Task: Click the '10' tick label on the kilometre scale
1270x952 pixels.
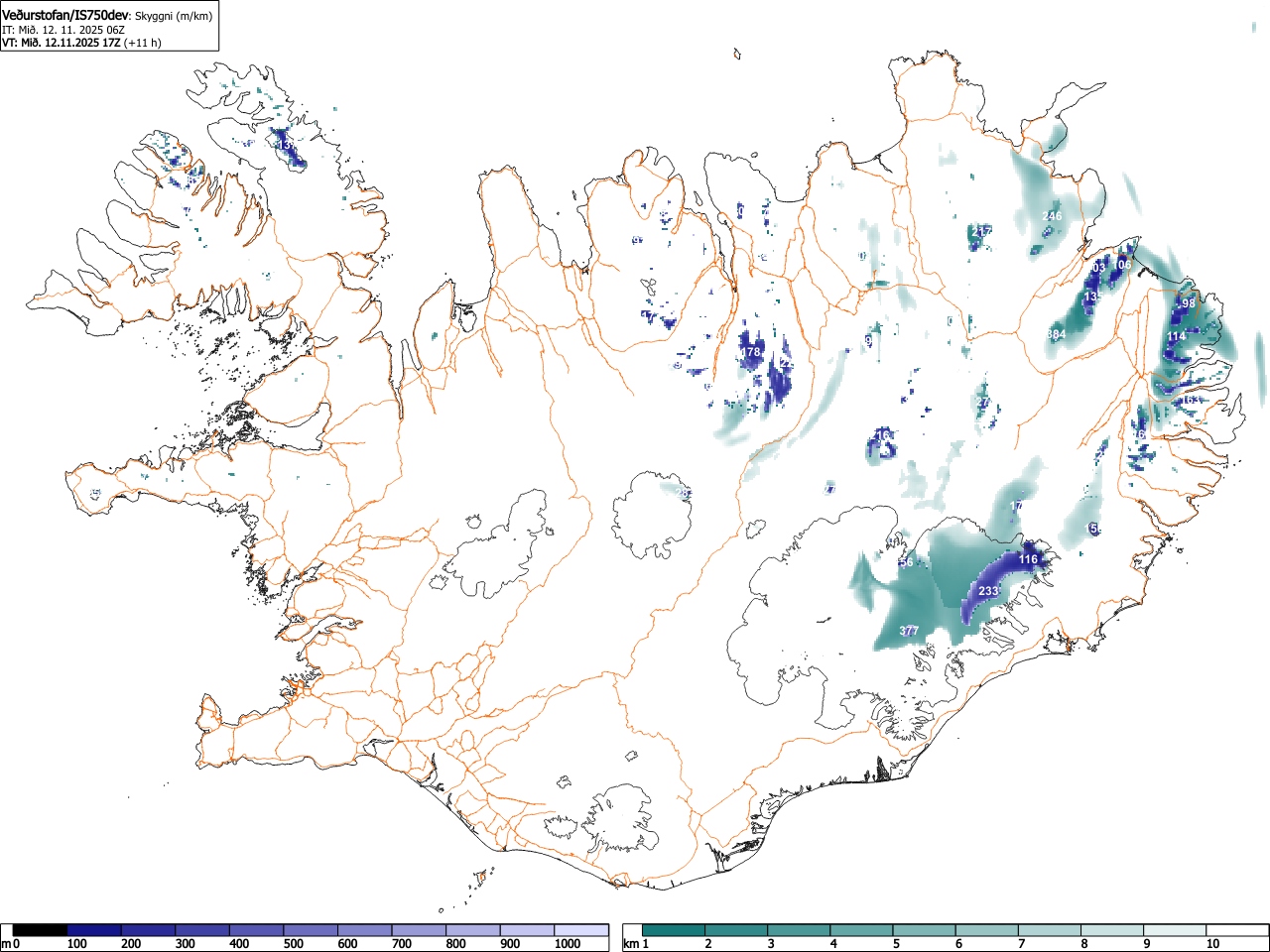Action: tap(1211, 944)
